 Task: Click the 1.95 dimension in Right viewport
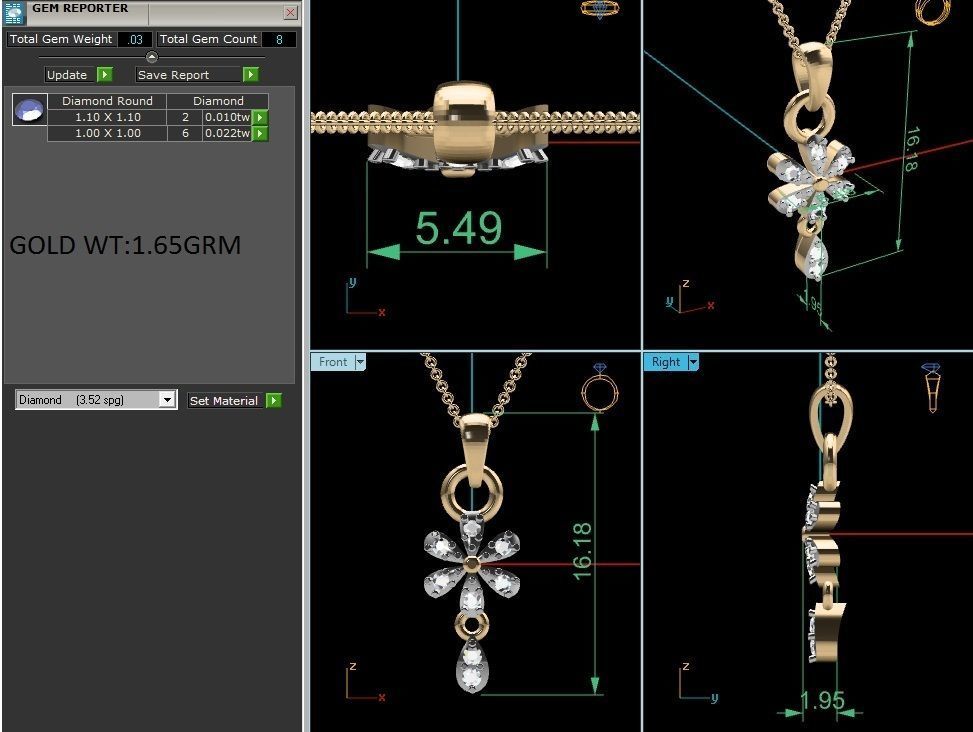pyautogui.click(x=822, y=700)
